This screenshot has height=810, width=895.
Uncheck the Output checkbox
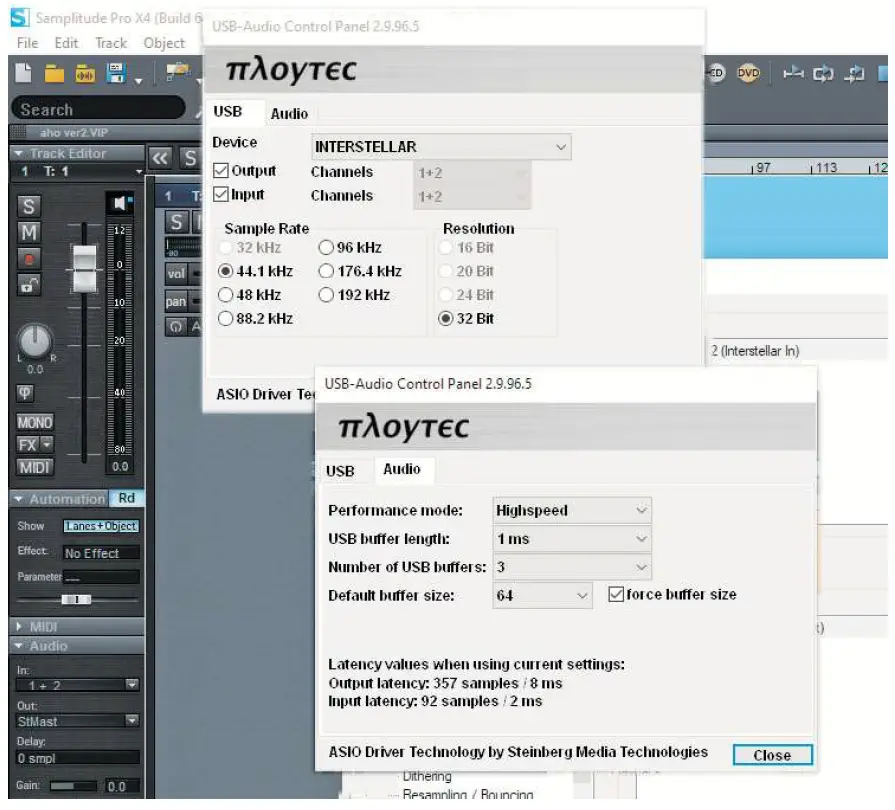tap(221, 171)
